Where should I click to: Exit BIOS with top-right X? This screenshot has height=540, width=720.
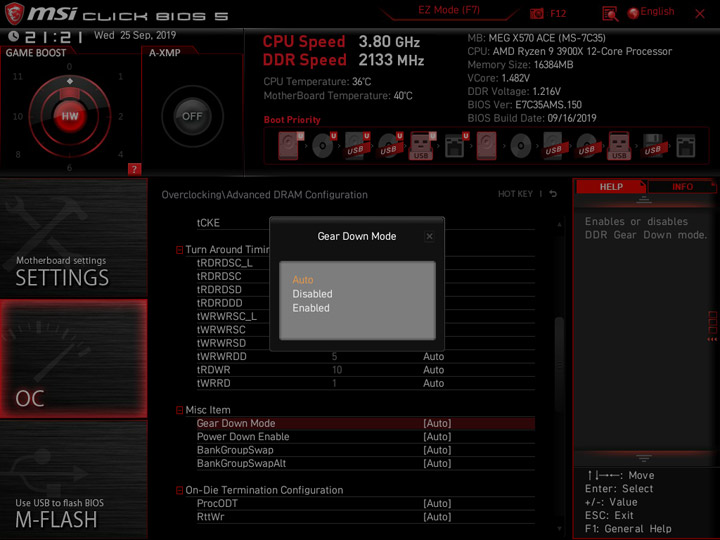(x=700, y=14)
